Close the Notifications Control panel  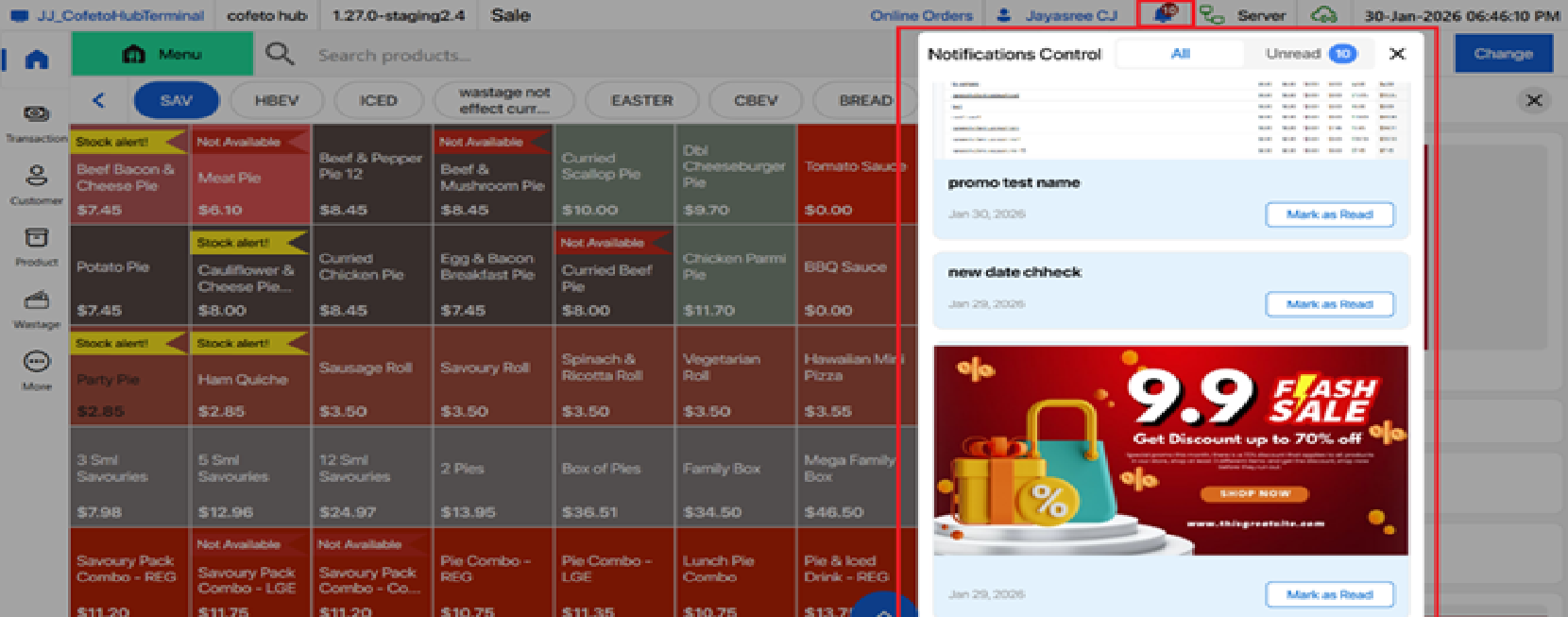coord(1397,54)
